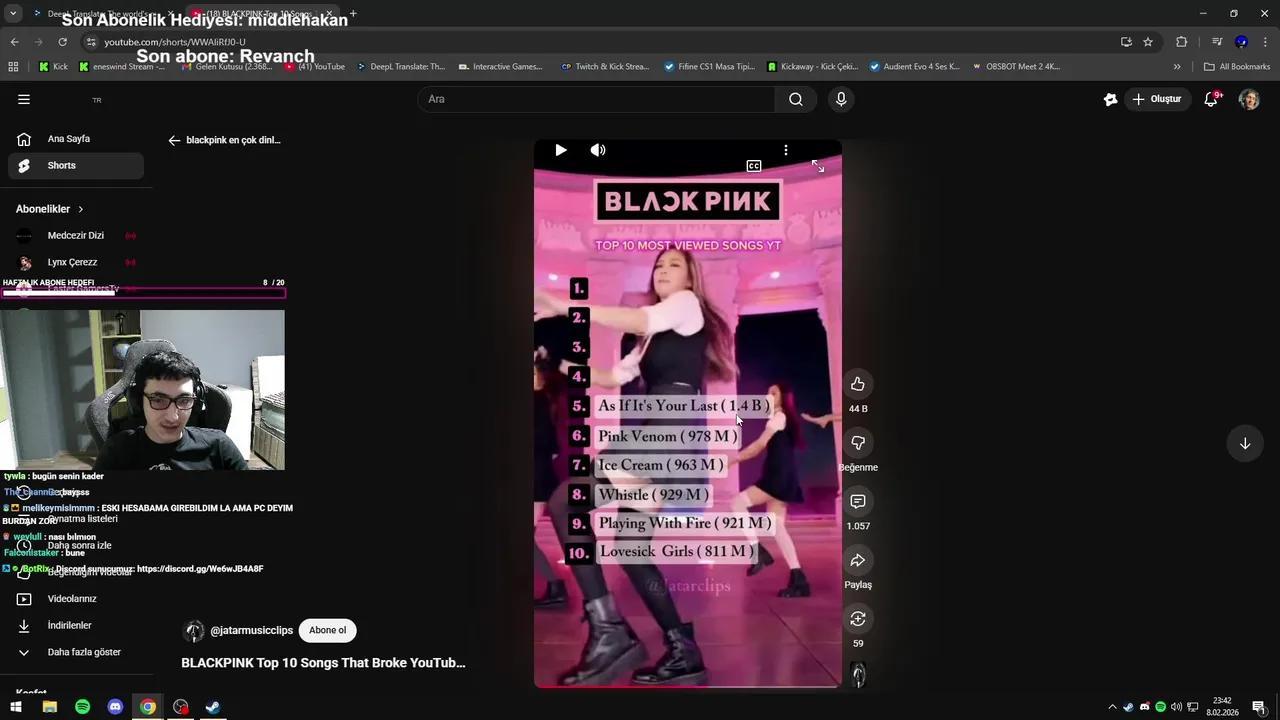Image resolution: width=1280 pixels, height=720 pixels.
Task: Show hidden system tray icons
Action: click(1112, 707)
